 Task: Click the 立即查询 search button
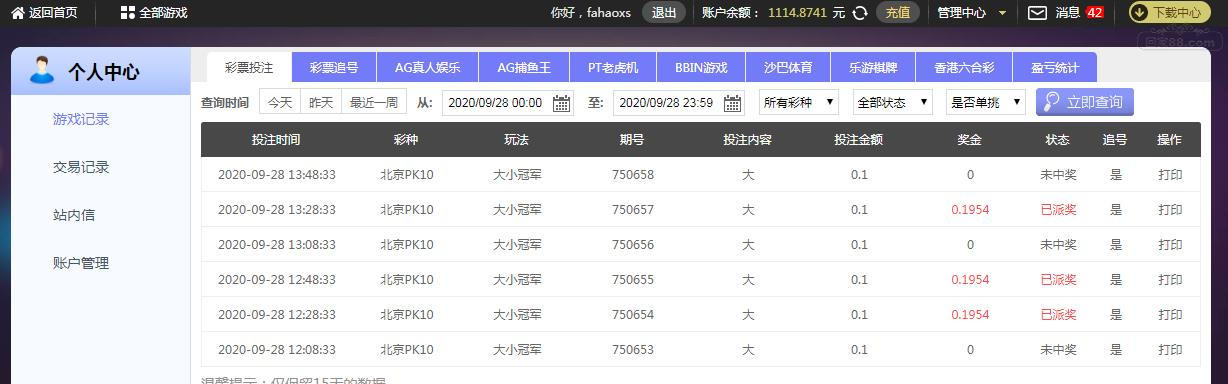[x=1085, y=102]
